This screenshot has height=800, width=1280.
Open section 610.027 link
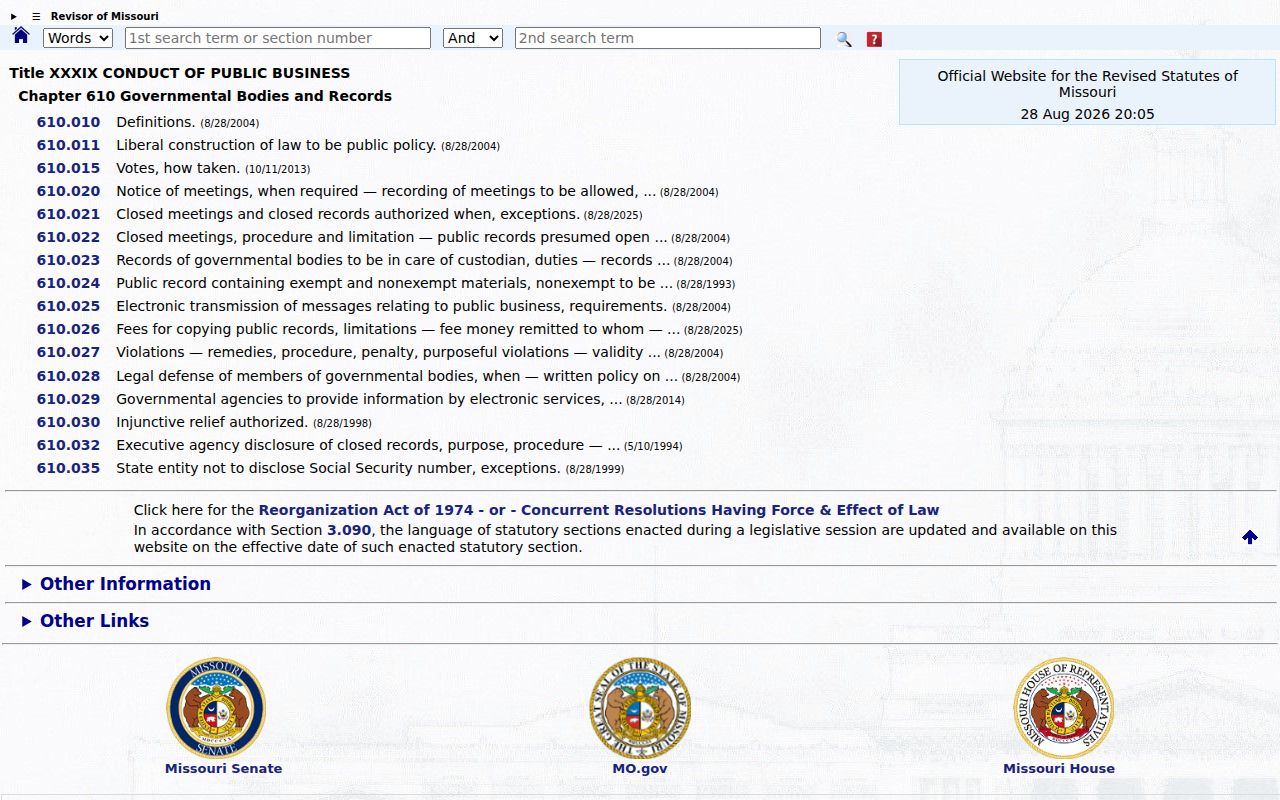coord(68,352)
